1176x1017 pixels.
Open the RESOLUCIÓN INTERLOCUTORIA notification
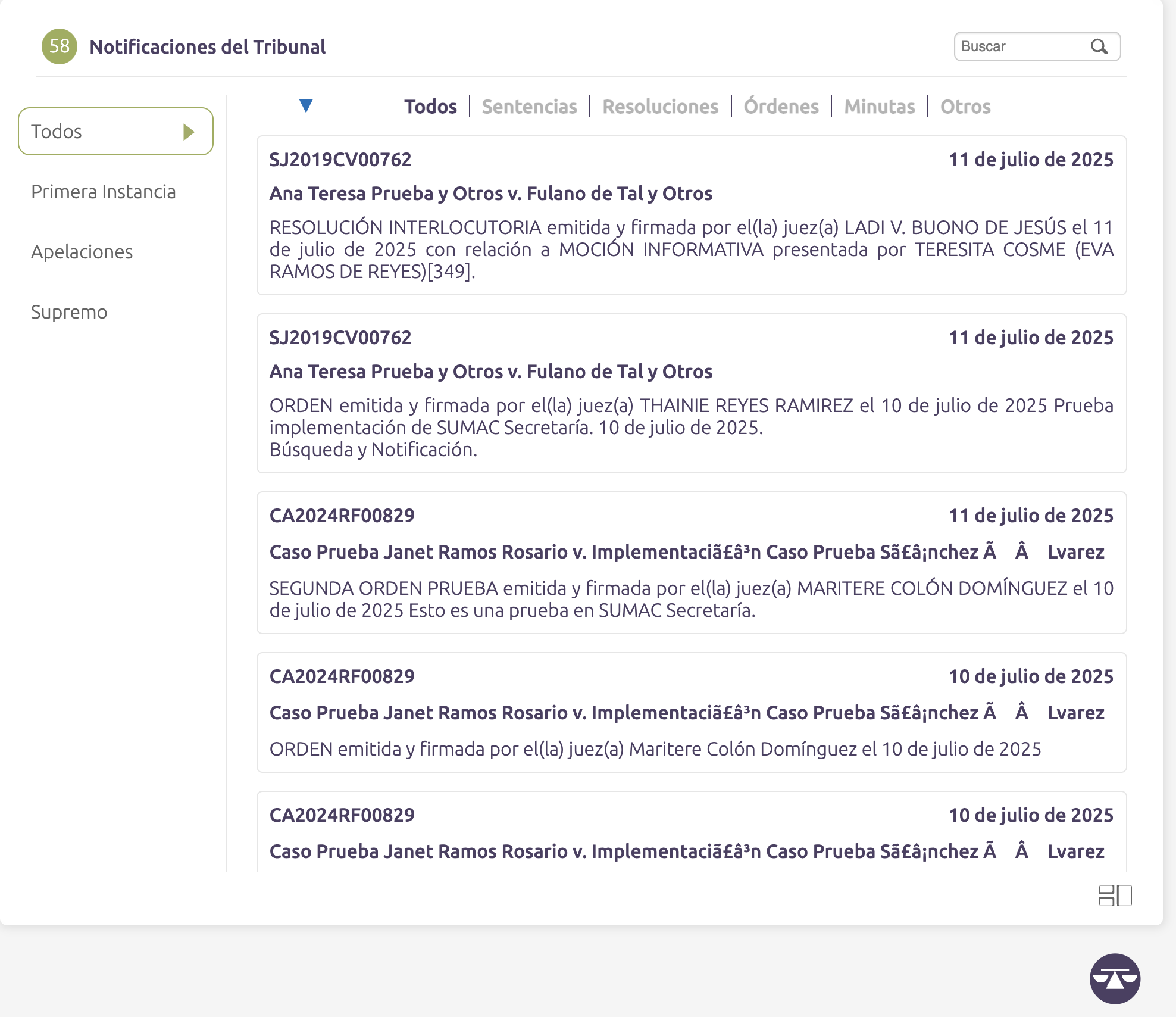(x=690, y=249)
